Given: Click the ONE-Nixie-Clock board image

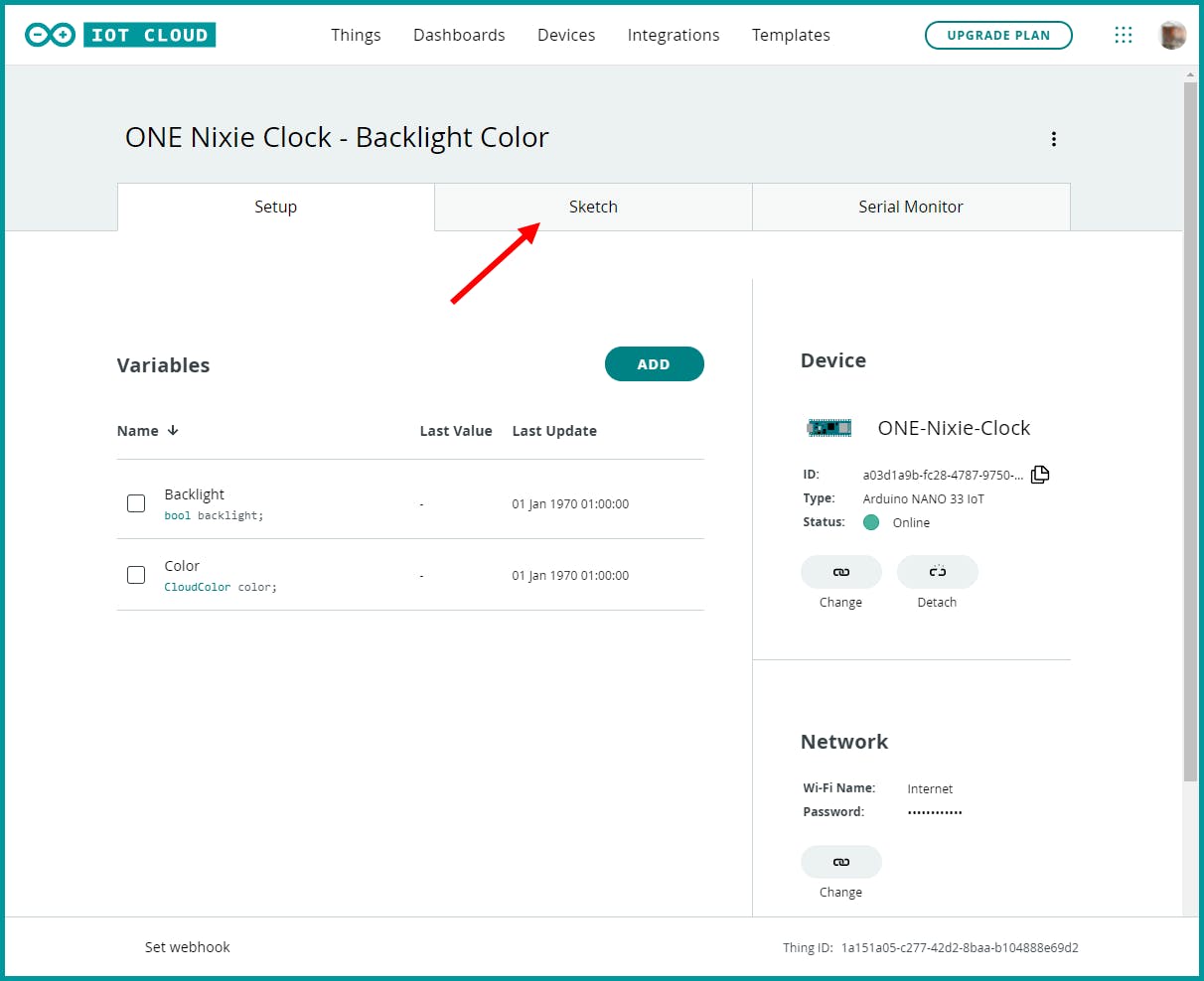Looking at the screenshot, I should (x=829, y=428).
